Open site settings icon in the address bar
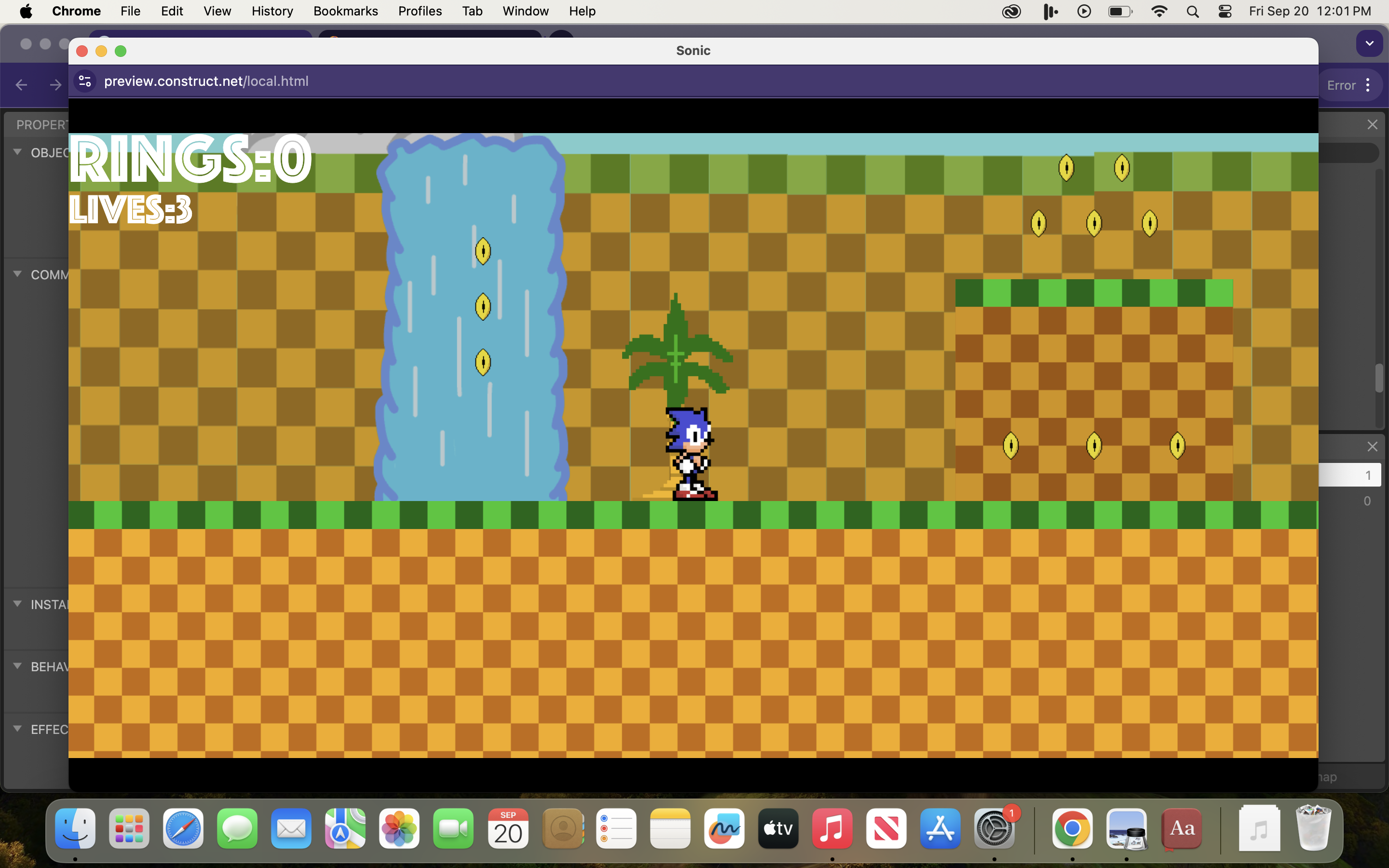 [84, 81]
